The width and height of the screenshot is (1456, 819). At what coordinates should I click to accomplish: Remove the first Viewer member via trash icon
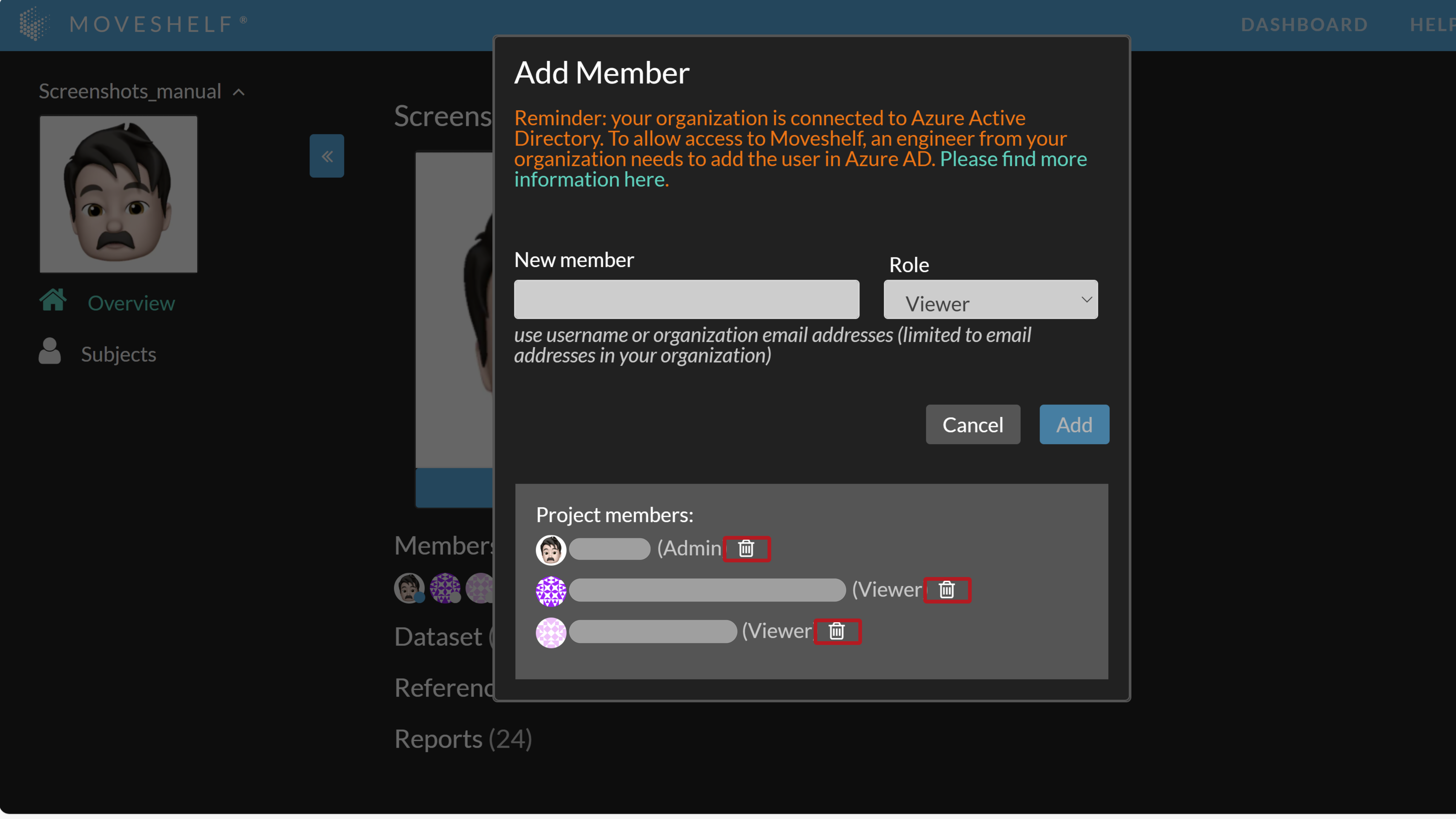pos(947,589)
